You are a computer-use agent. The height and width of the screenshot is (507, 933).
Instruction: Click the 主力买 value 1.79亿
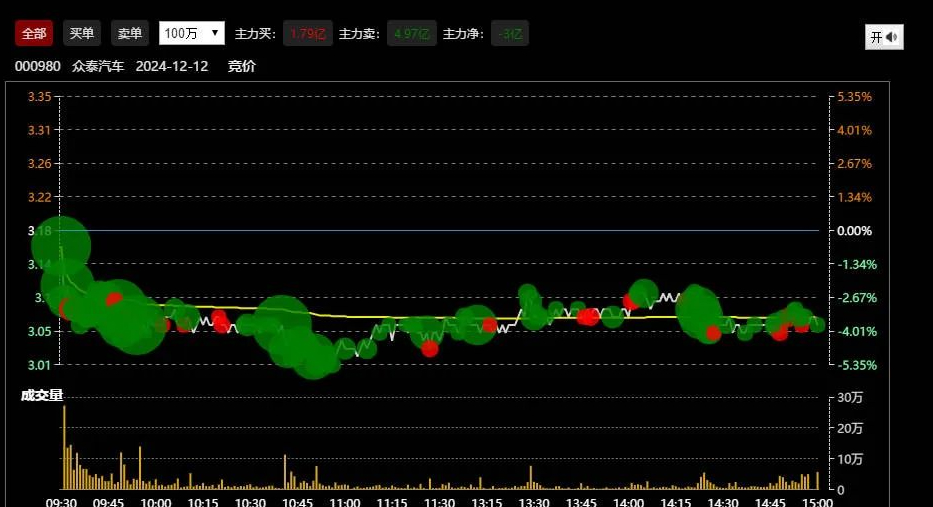tap(307, 34)
